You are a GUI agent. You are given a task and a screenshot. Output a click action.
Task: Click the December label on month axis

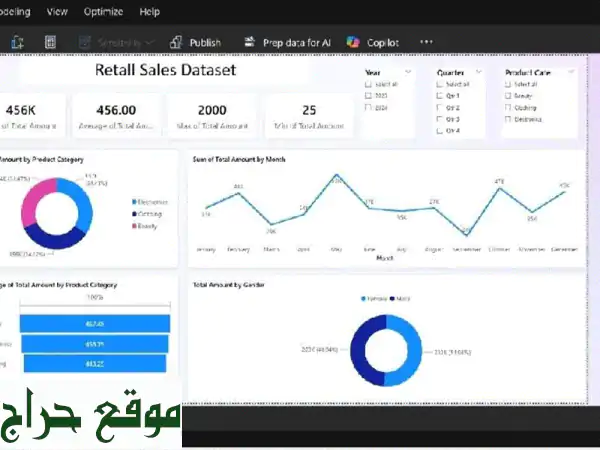tap(564, 249)
